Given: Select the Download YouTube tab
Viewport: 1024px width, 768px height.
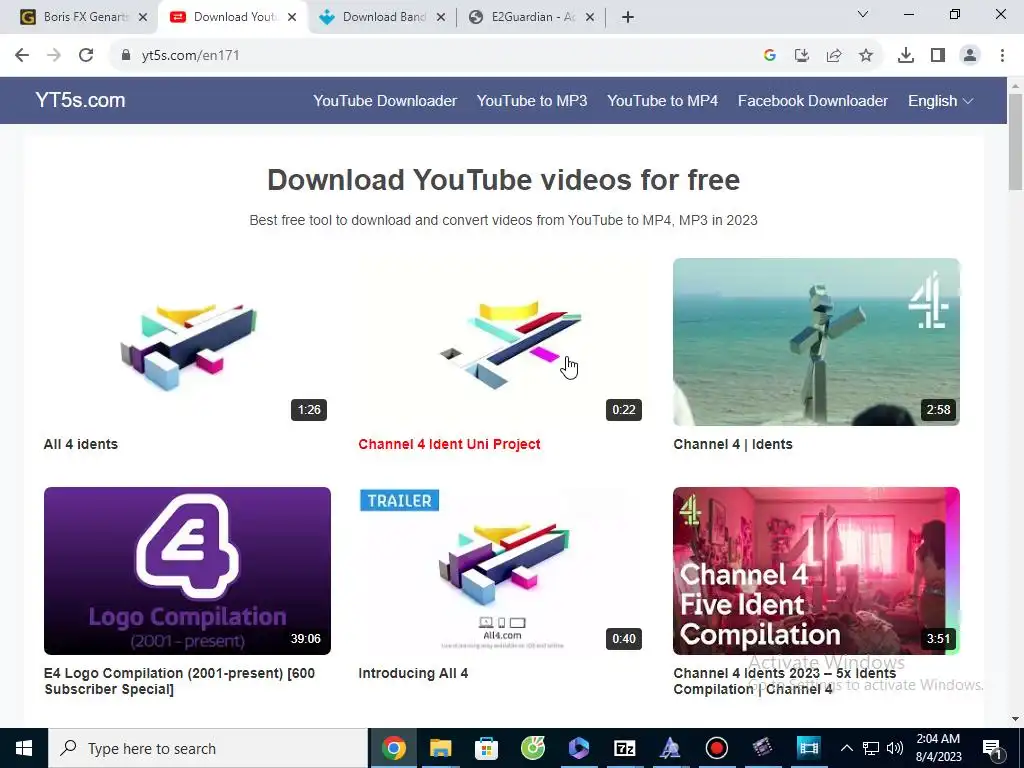Looking at the screenshot, I should [232, 17].
